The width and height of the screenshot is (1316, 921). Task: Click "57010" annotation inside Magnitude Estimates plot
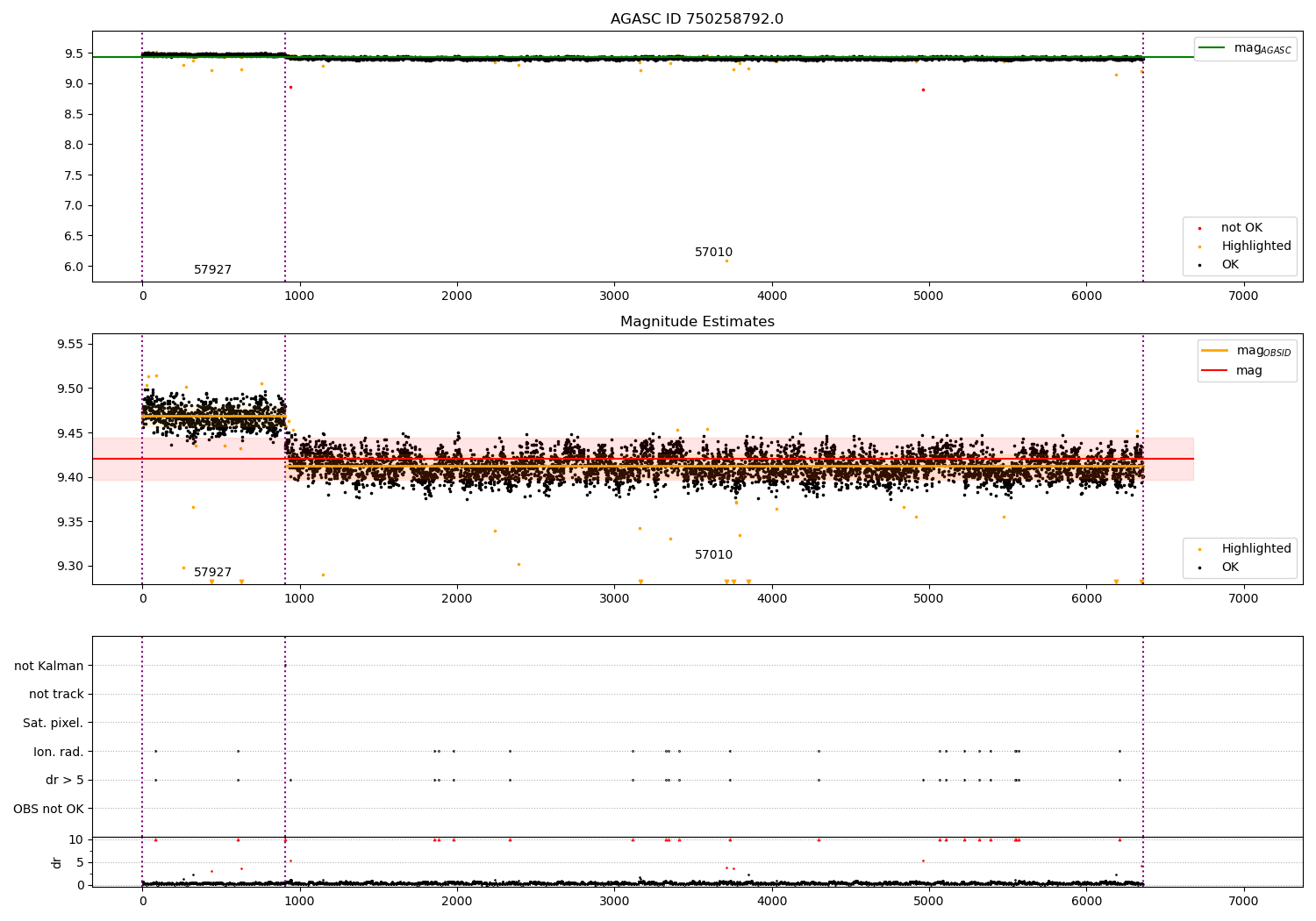(x=713, y=555)
